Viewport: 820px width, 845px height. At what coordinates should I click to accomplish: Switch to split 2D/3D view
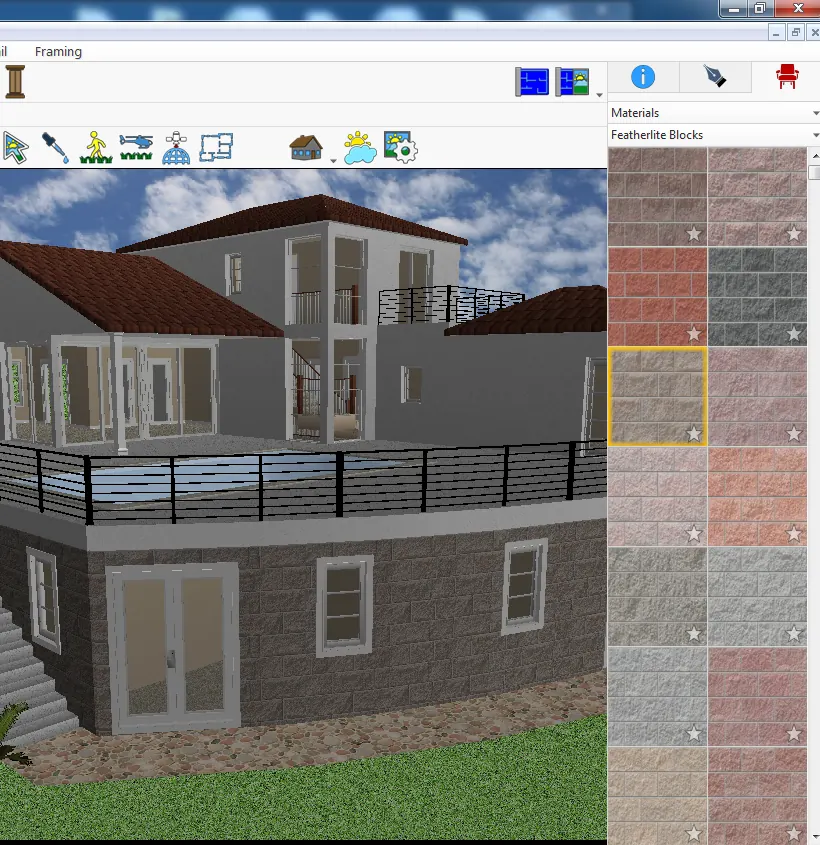pos(572,82)
